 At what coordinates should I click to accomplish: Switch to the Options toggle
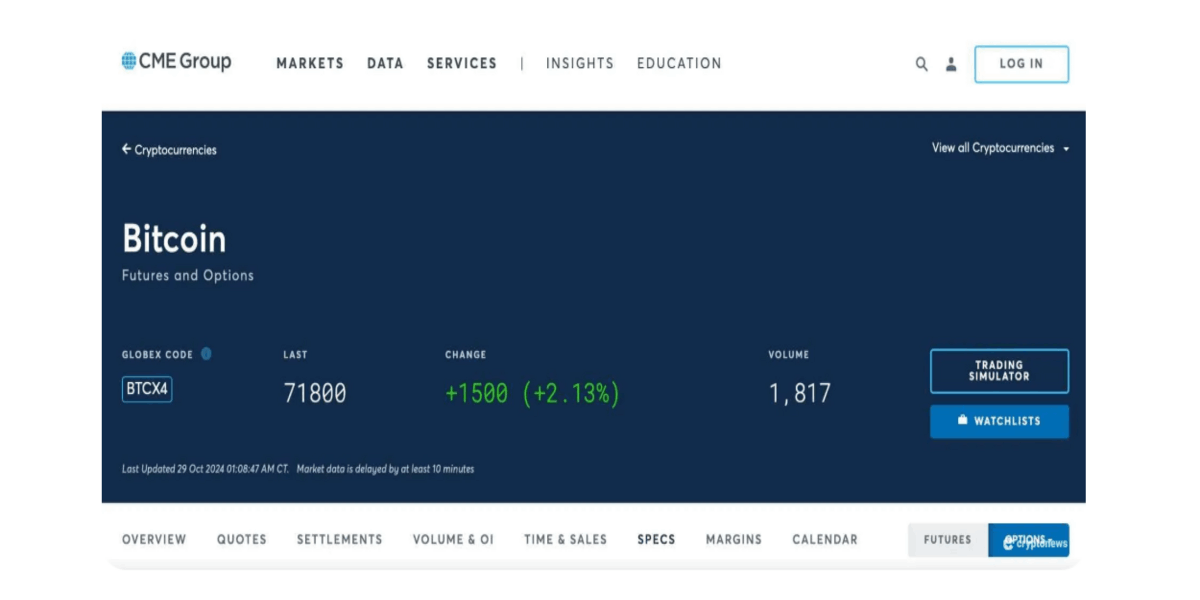point(1028,540)
